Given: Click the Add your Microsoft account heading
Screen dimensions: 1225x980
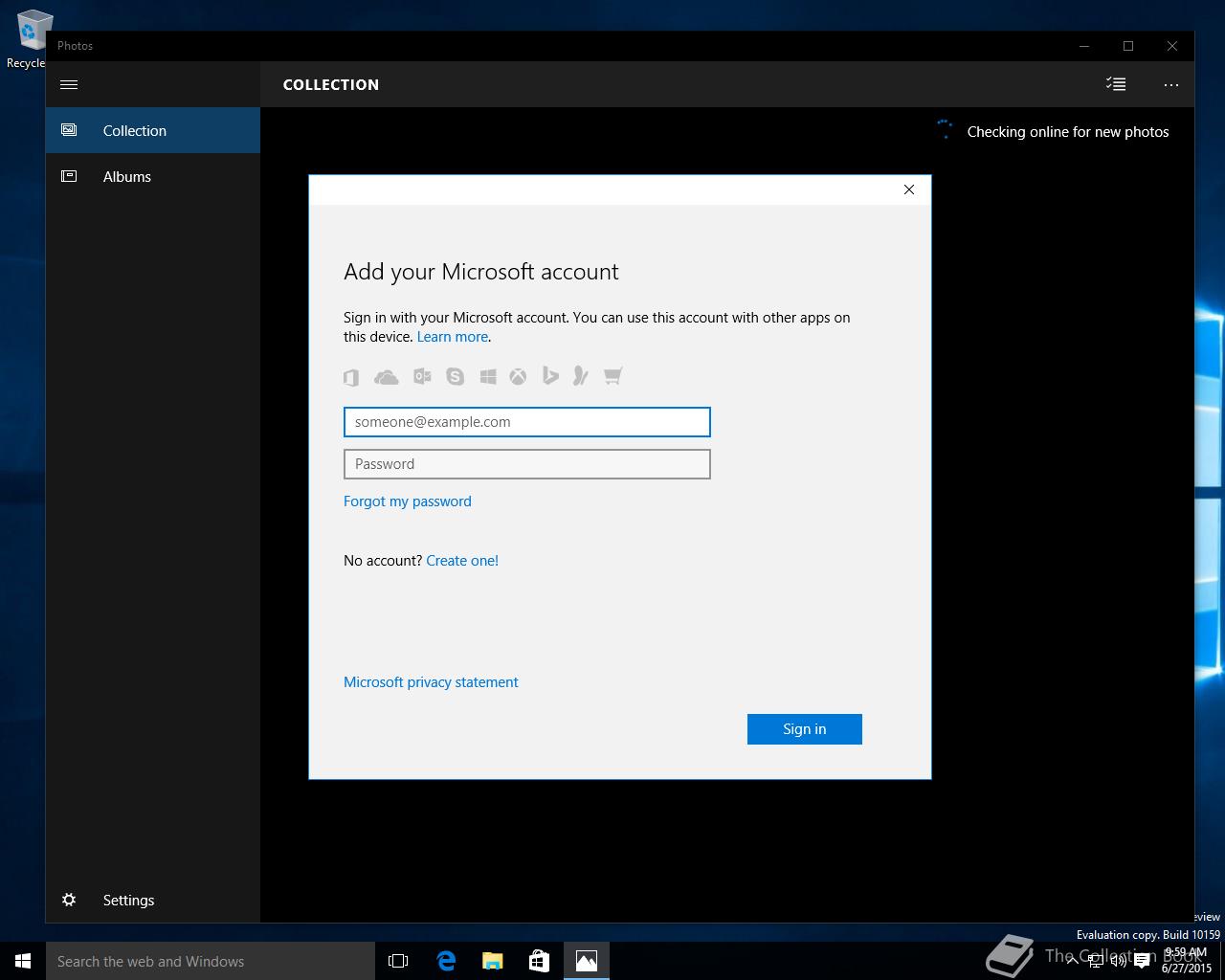Looking at the screenshot, I should coord(481,272).
